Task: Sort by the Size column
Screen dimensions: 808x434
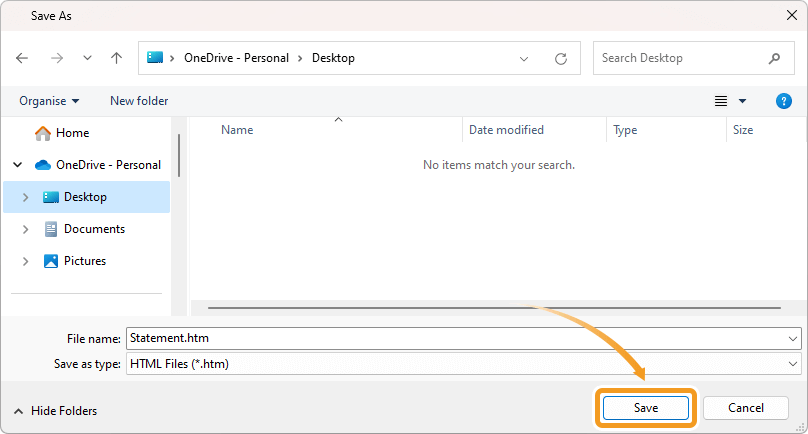Action: click(x=743, y=130)
